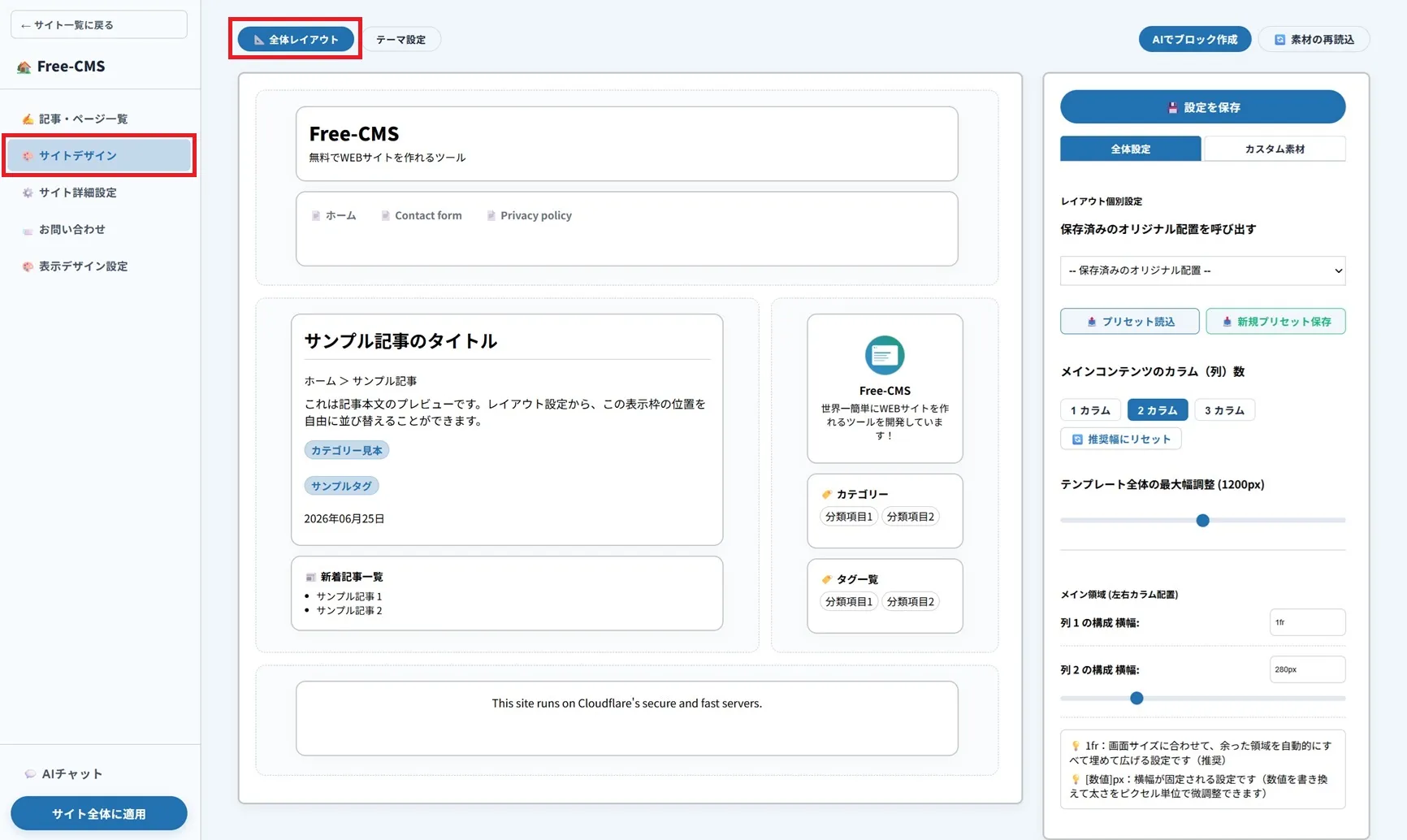Viewport: 1407px width, 840px height.
Task: Click the サンプルタグ badge in the preview
Action: pyautogui.click(x=341, y=486)
